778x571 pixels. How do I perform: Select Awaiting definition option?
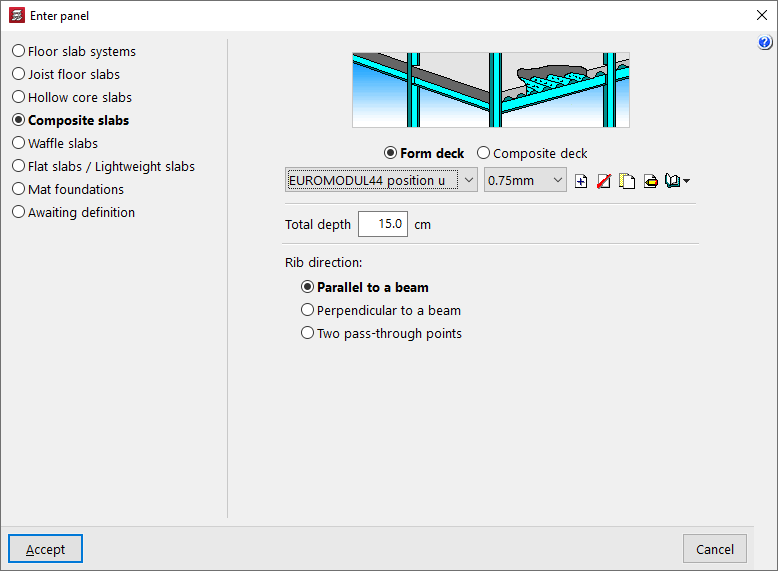click(x=73, y=212)
